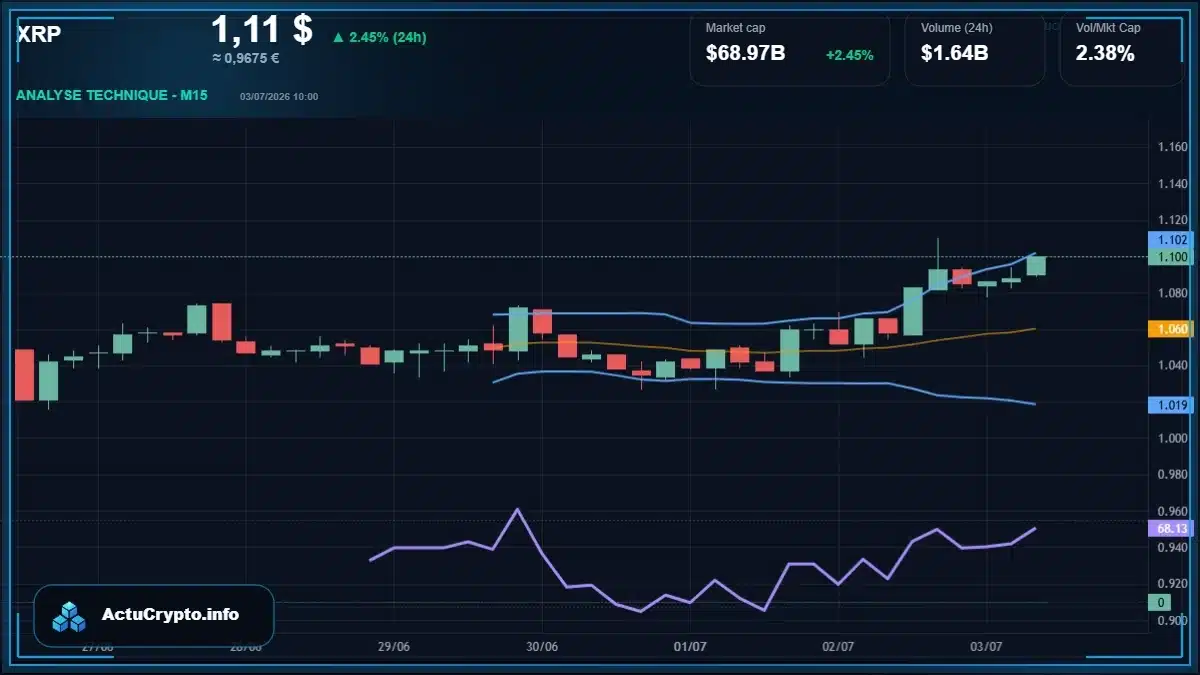Click the orange 1.060 moving average tag

click(1171, 329)
